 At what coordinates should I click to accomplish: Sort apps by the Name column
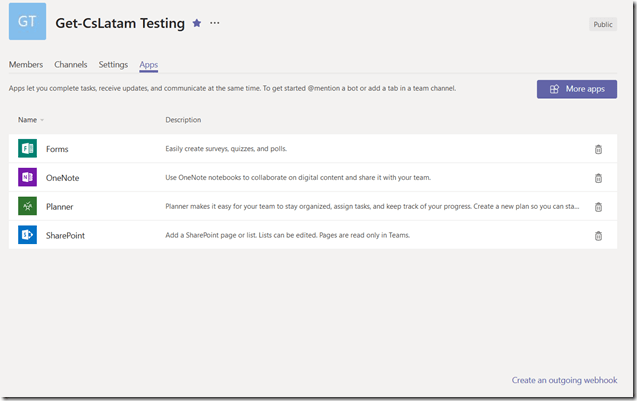pyautogui.click(x=30, y=120)
